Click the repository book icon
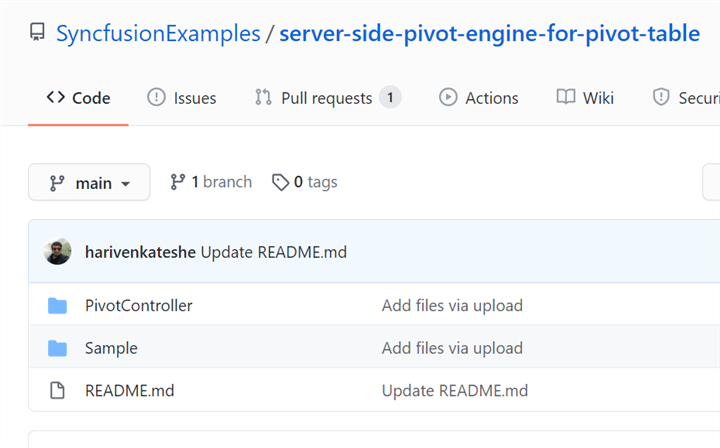The width and height of the screenshot is (720, 448). (x=38, y=34)
